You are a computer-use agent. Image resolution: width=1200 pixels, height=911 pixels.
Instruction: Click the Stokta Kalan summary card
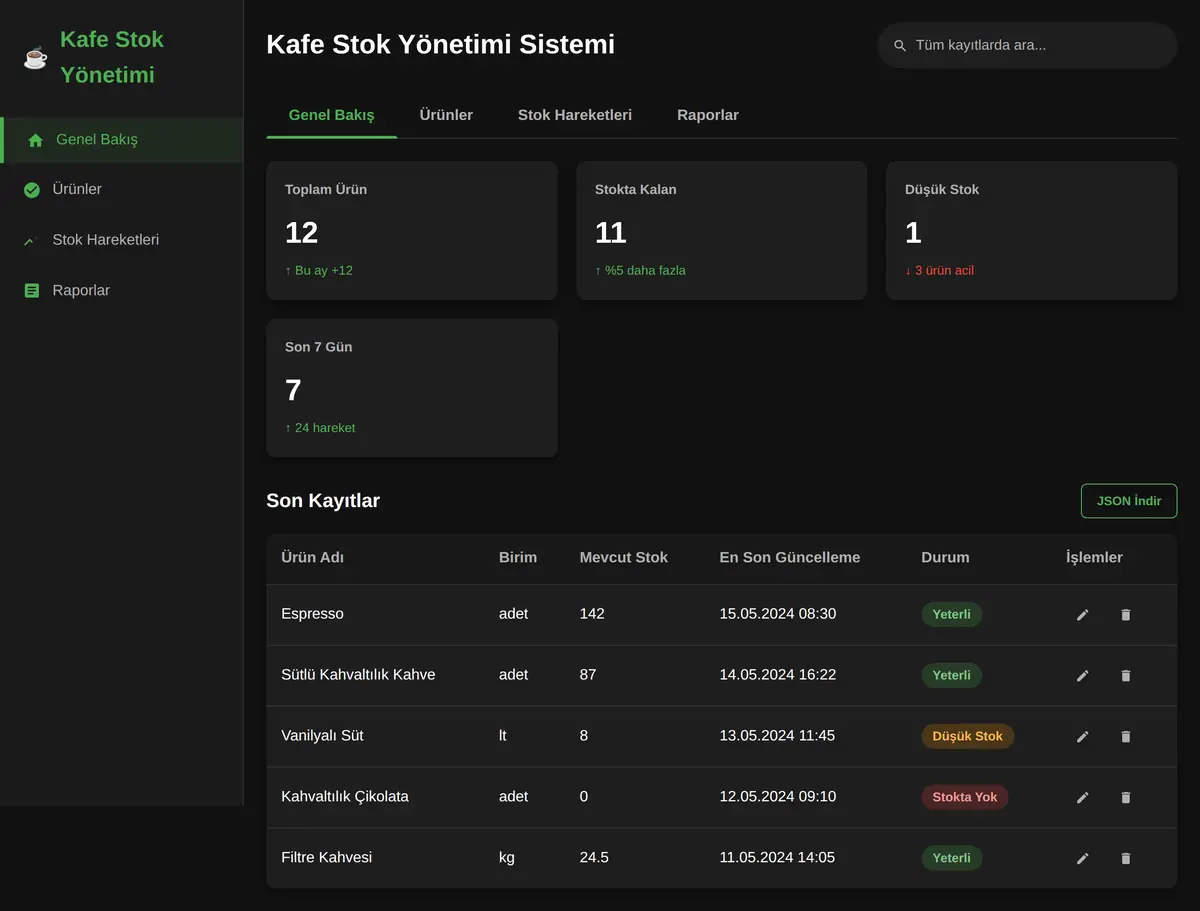pyautogui.click(x=722, y=231)
